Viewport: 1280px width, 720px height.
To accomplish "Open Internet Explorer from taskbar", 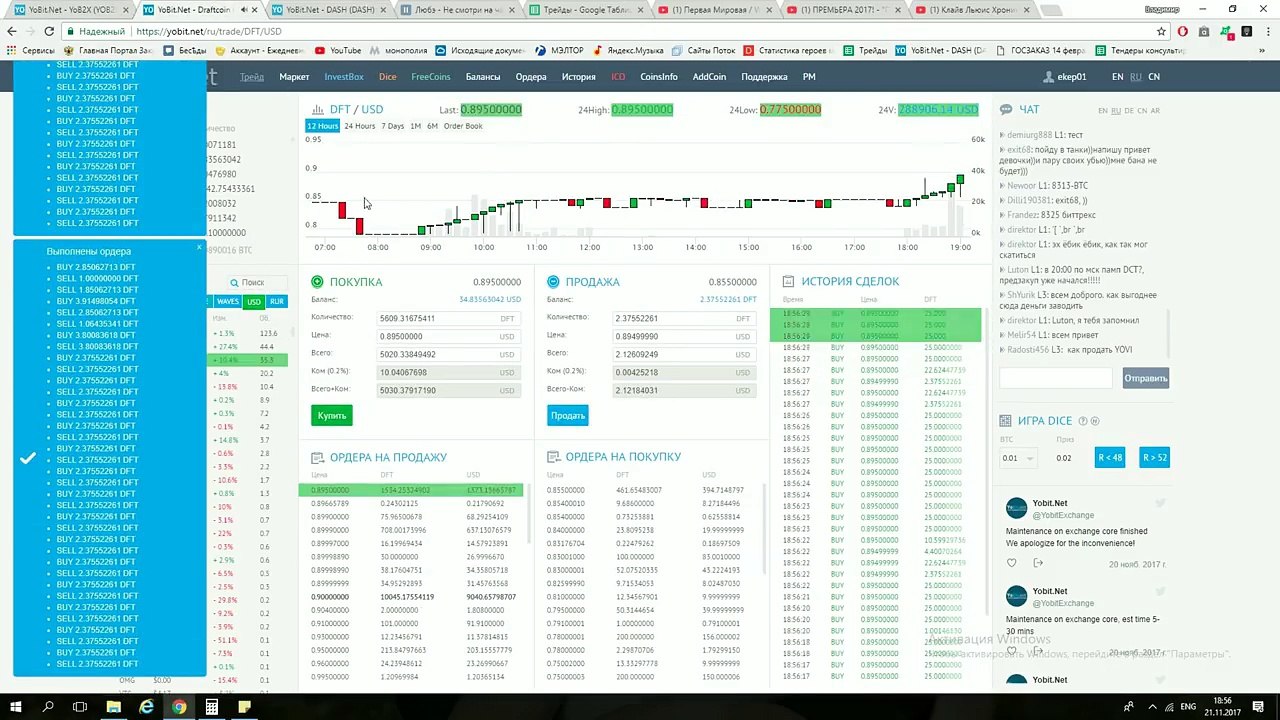I will (x=146, y=707).
